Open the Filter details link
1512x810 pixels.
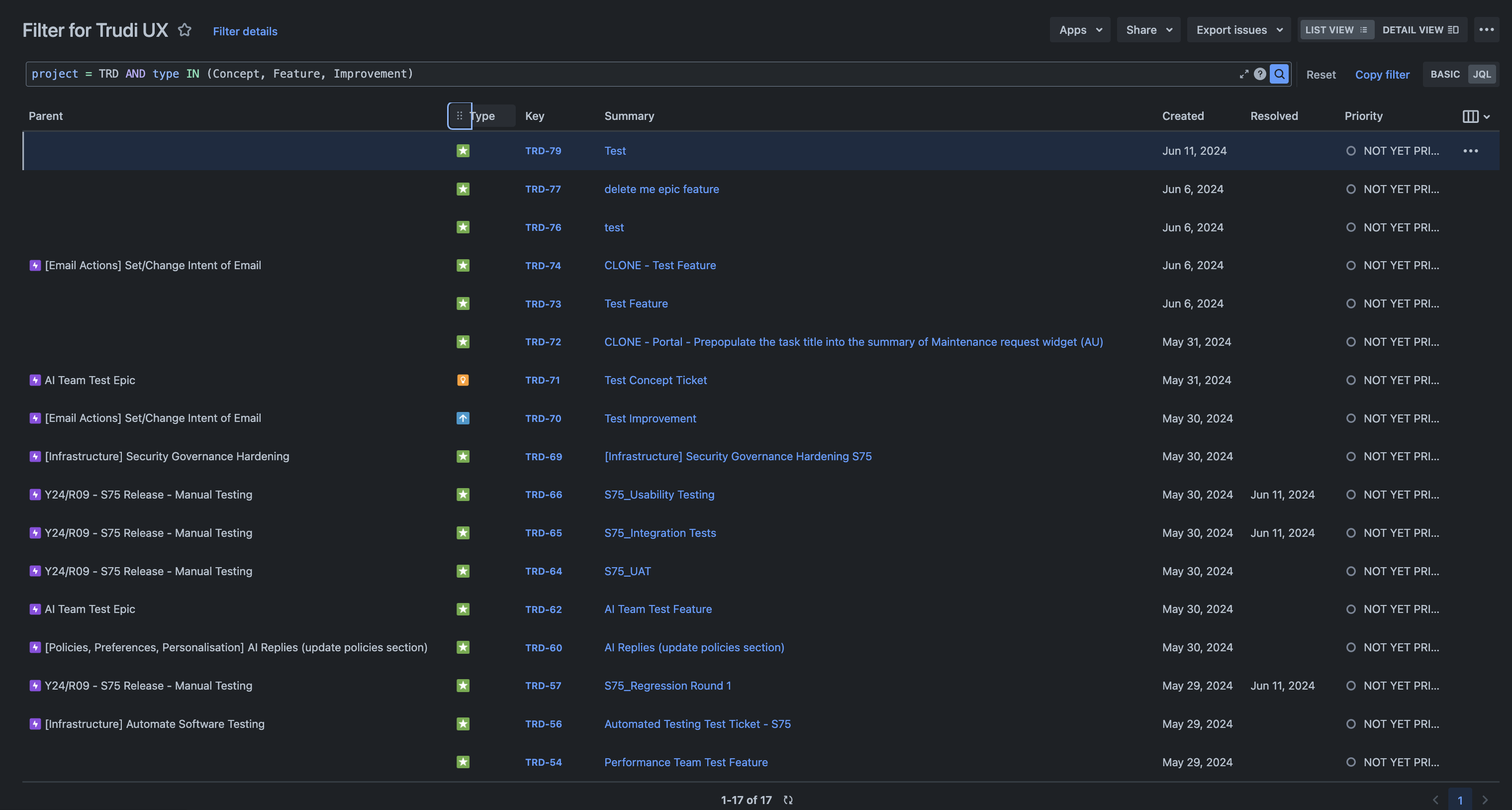[x=245, y=31]
